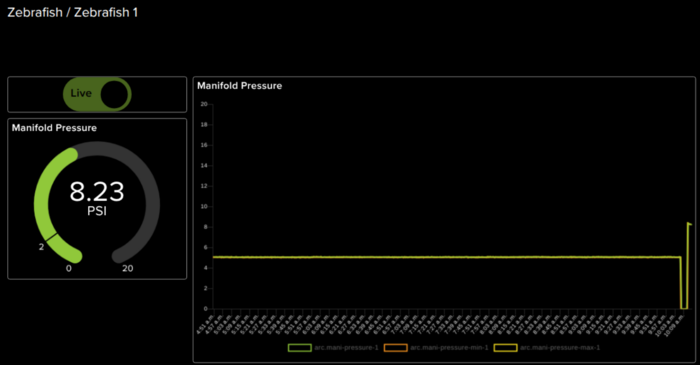Hide the arc.mani-pressure-max-1 series via legend label
This screenshot has width=700, height=365.
[560, 348]
